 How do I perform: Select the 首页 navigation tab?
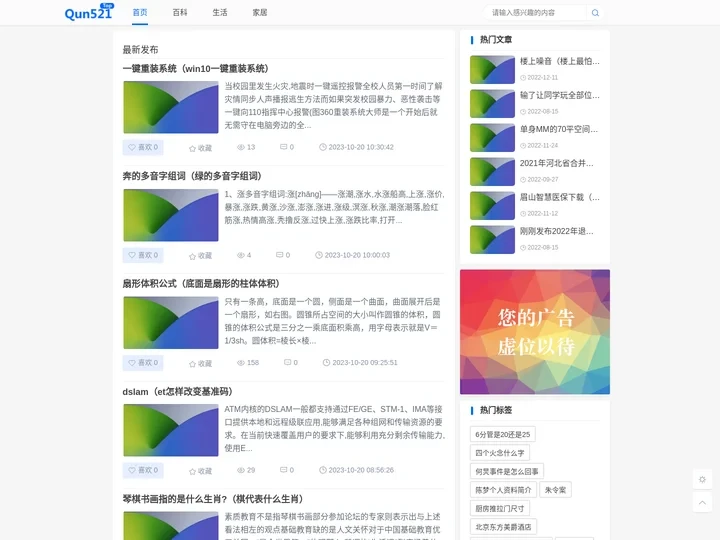(x=140, y=12)
